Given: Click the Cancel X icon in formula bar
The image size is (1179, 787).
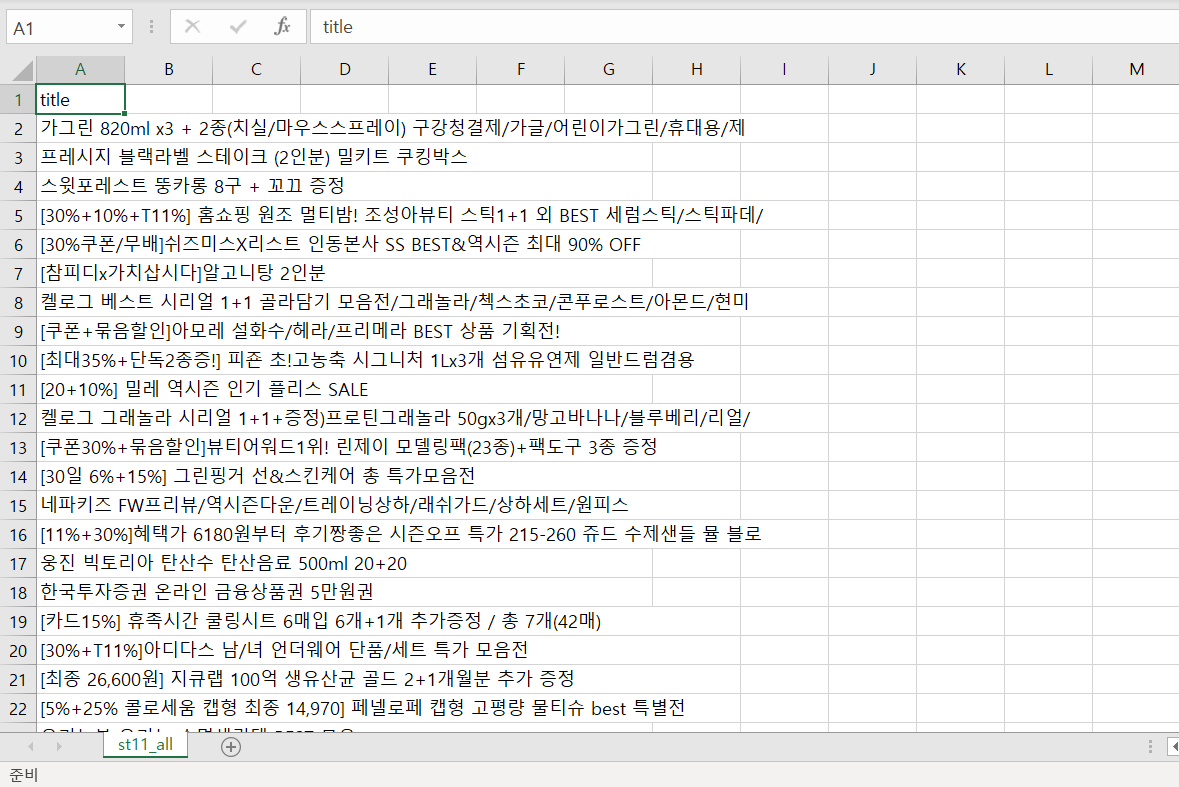Looking at the screenshot, I should click(x=192, y=27).
